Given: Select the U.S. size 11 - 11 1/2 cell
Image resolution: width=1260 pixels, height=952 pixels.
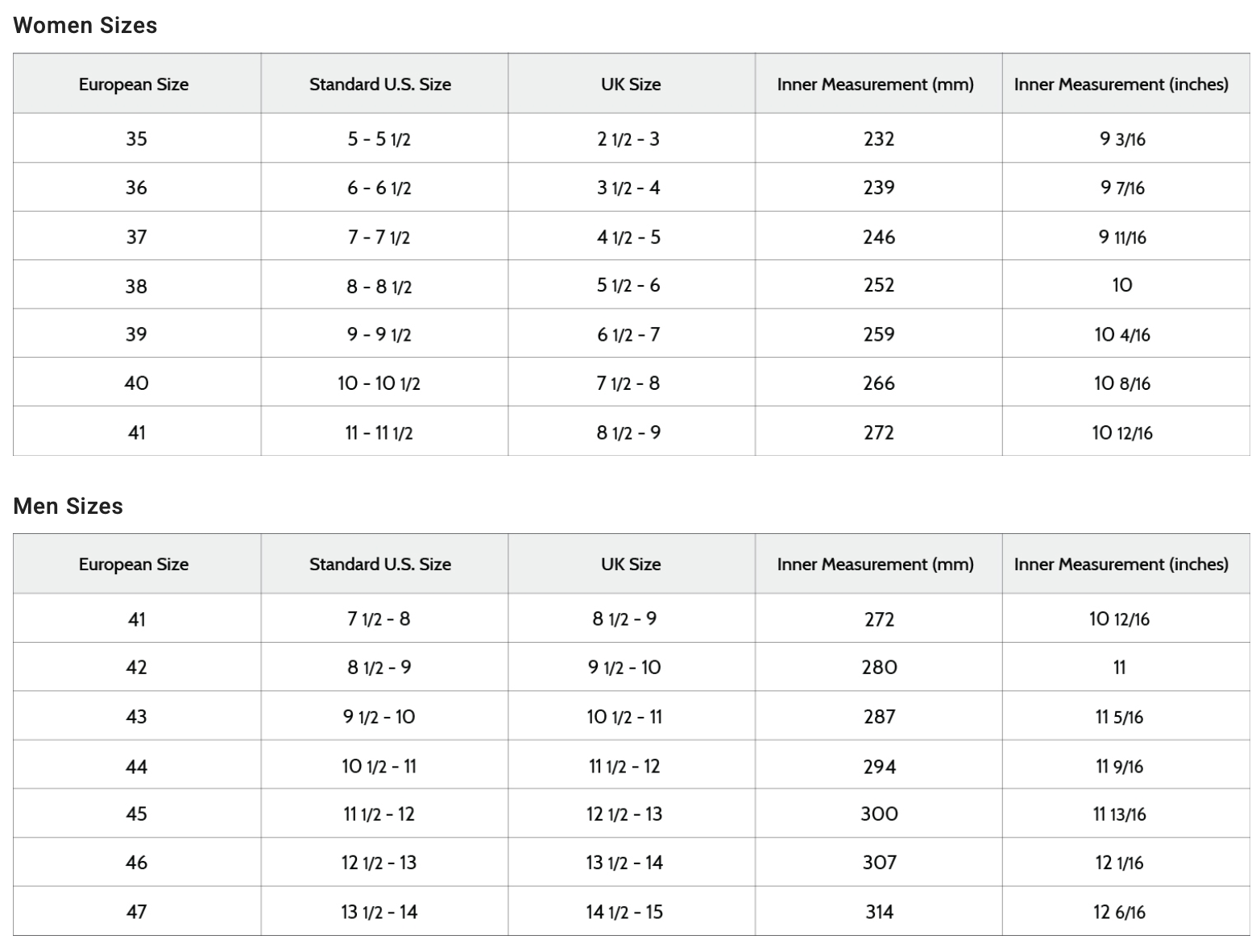Looking at the screenshot, I should pos(379,433).
